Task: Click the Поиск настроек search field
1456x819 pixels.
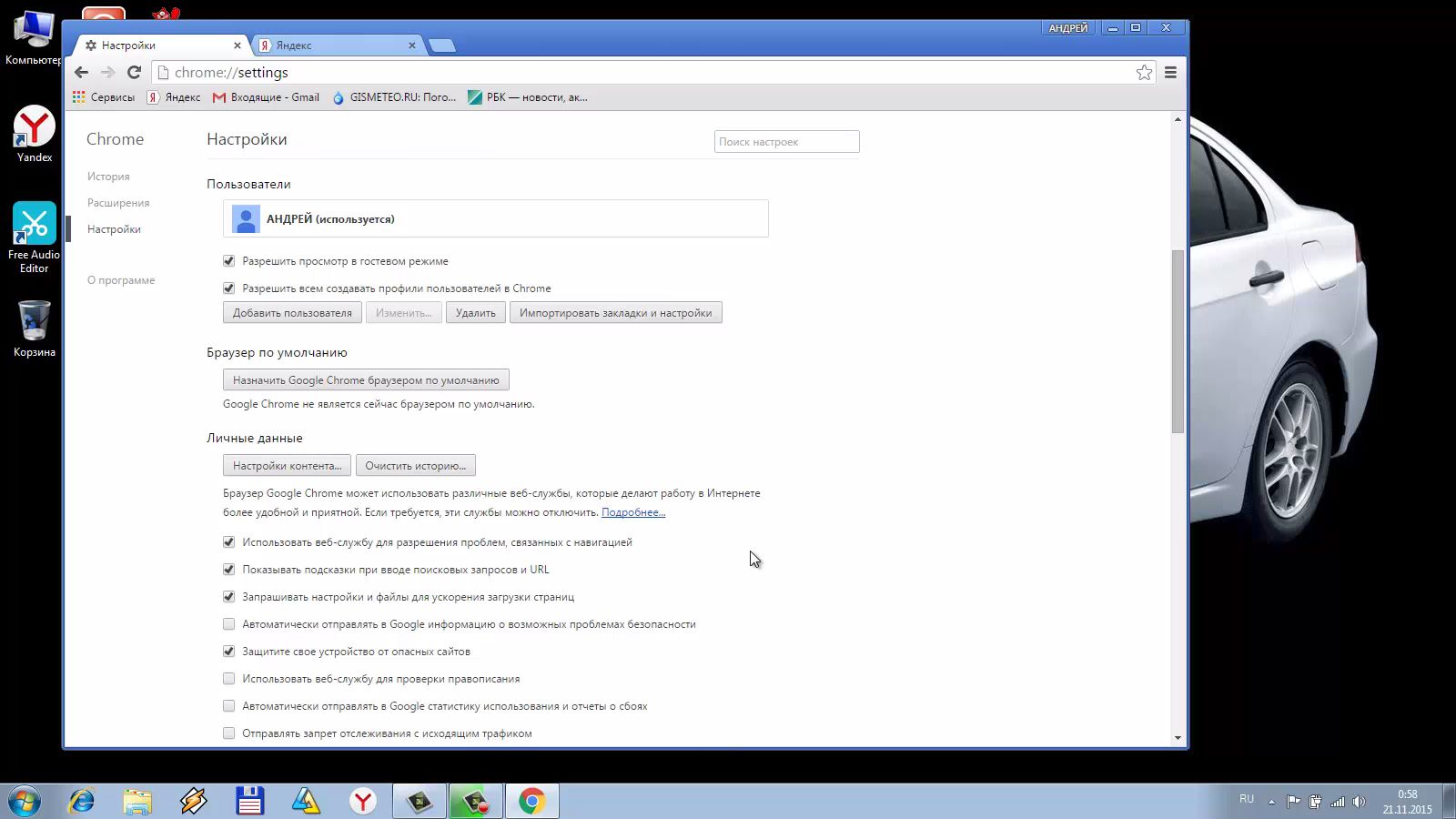Action: pyautogui.click(x=785, y=141)
